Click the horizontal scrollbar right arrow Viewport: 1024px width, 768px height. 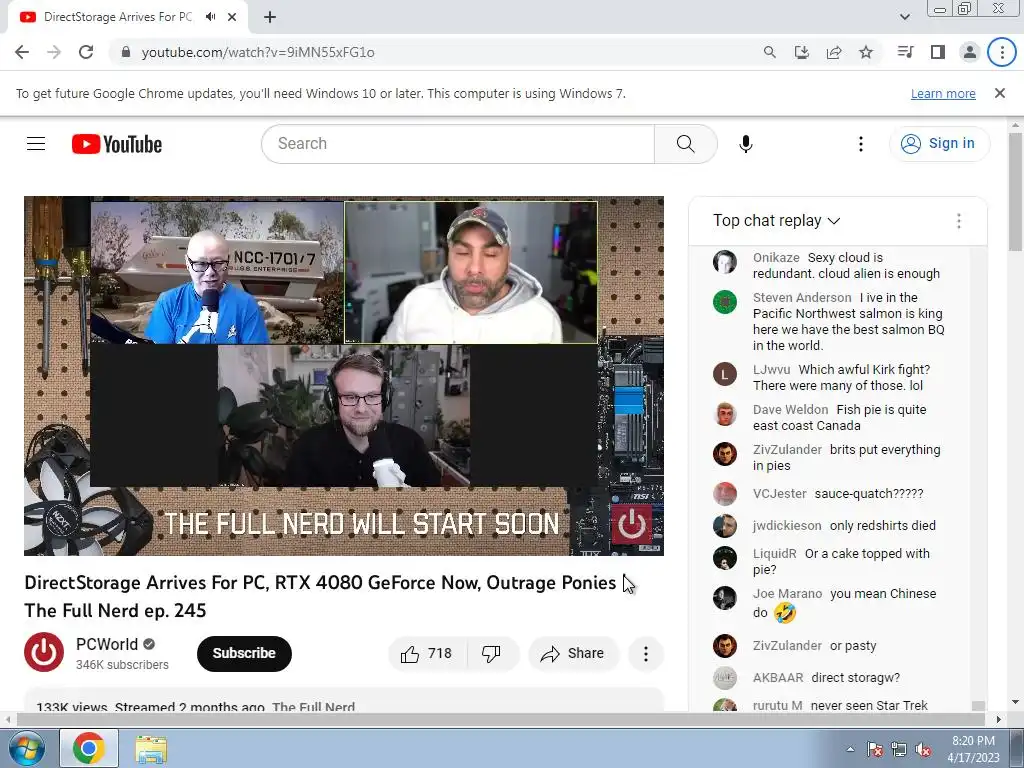(x=999, y=720)
